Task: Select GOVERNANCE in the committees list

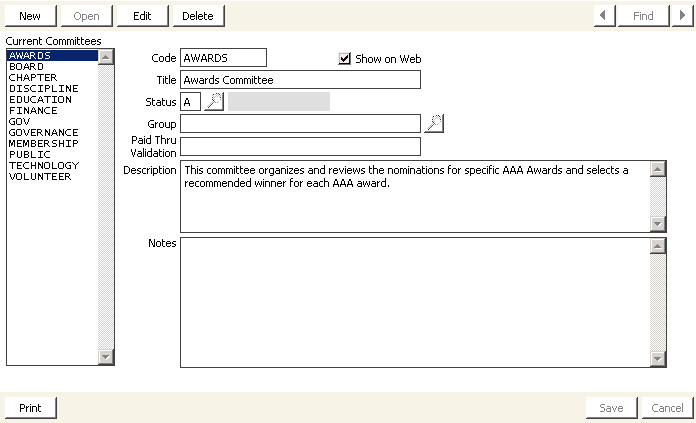Action: pyautogui.click(x=52, y=133)
